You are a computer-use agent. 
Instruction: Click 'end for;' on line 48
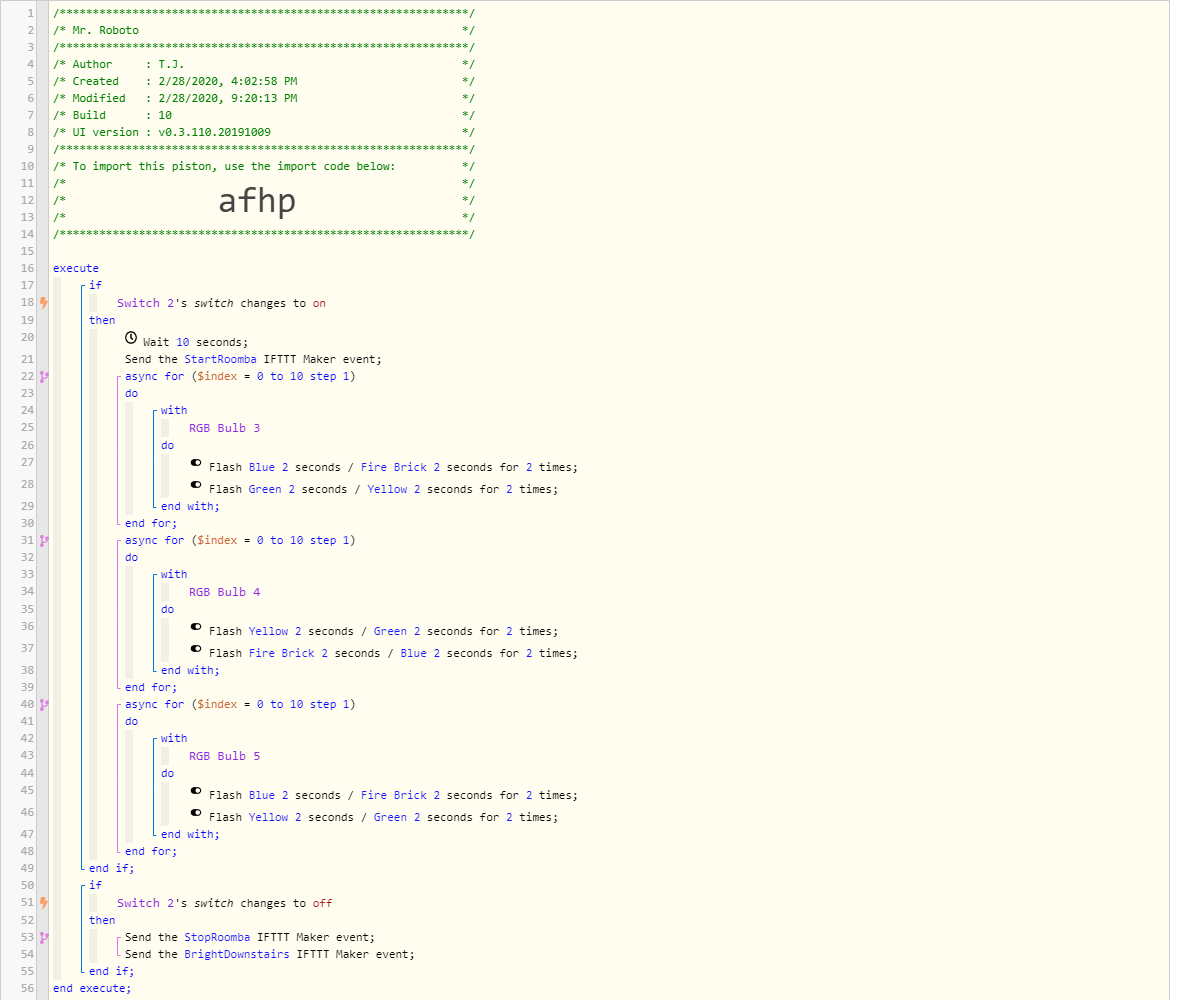coord(151,851)
